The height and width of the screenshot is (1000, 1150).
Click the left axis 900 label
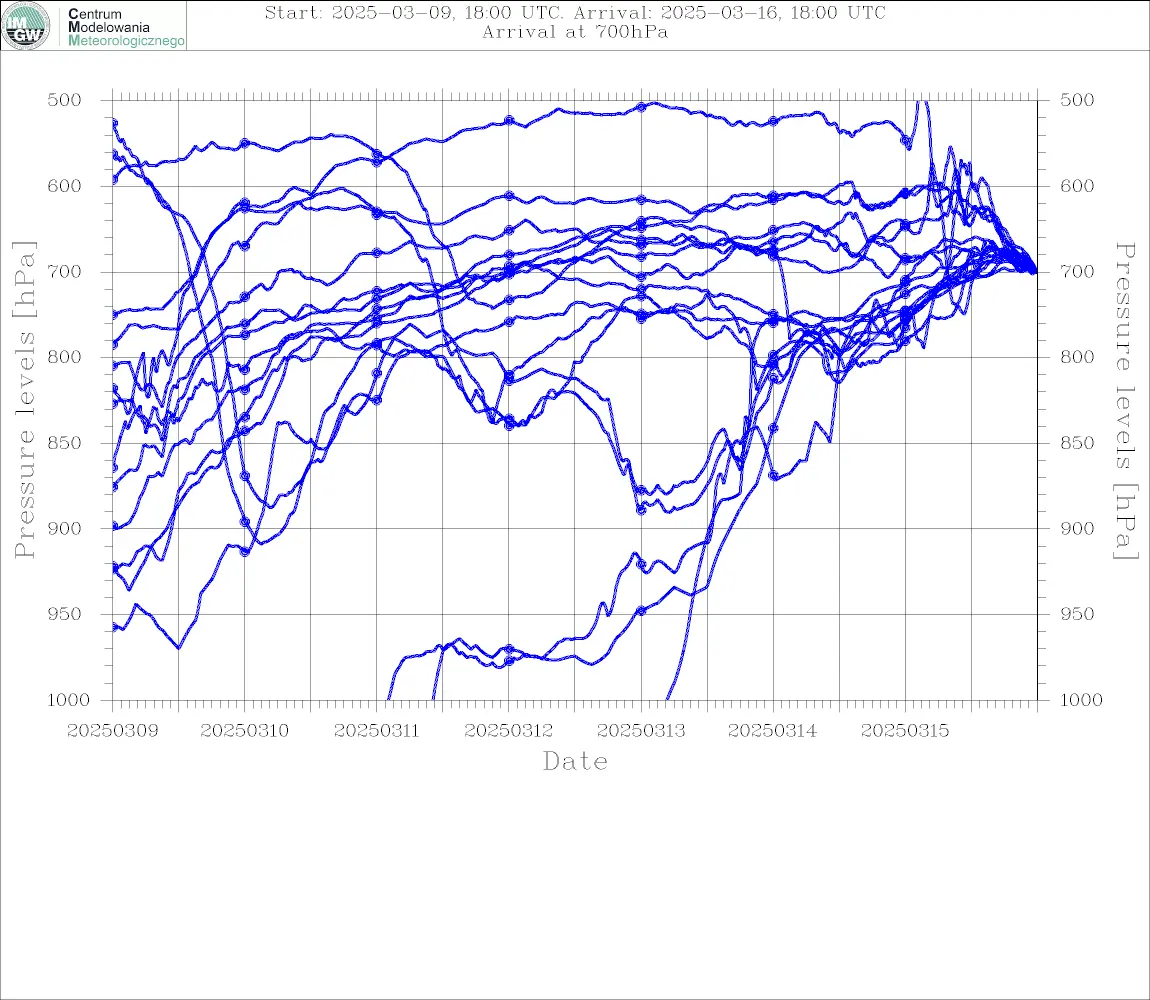(x=65, y=528)
